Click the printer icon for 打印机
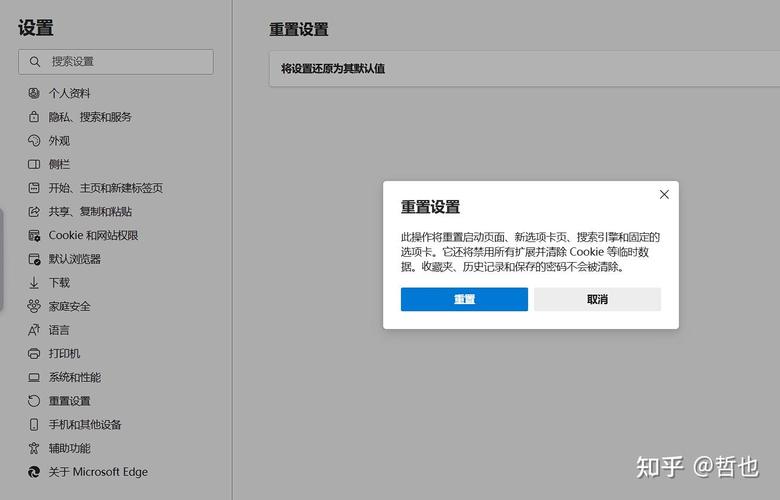 [x=34, y=354]
